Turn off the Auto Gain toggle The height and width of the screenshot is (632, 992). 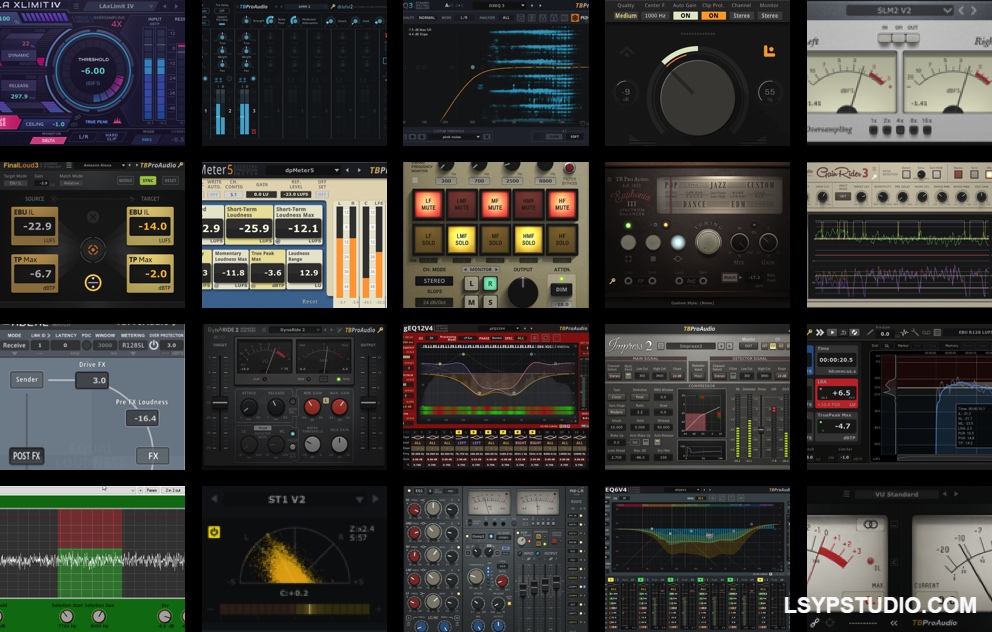click(x=686, y=16)
